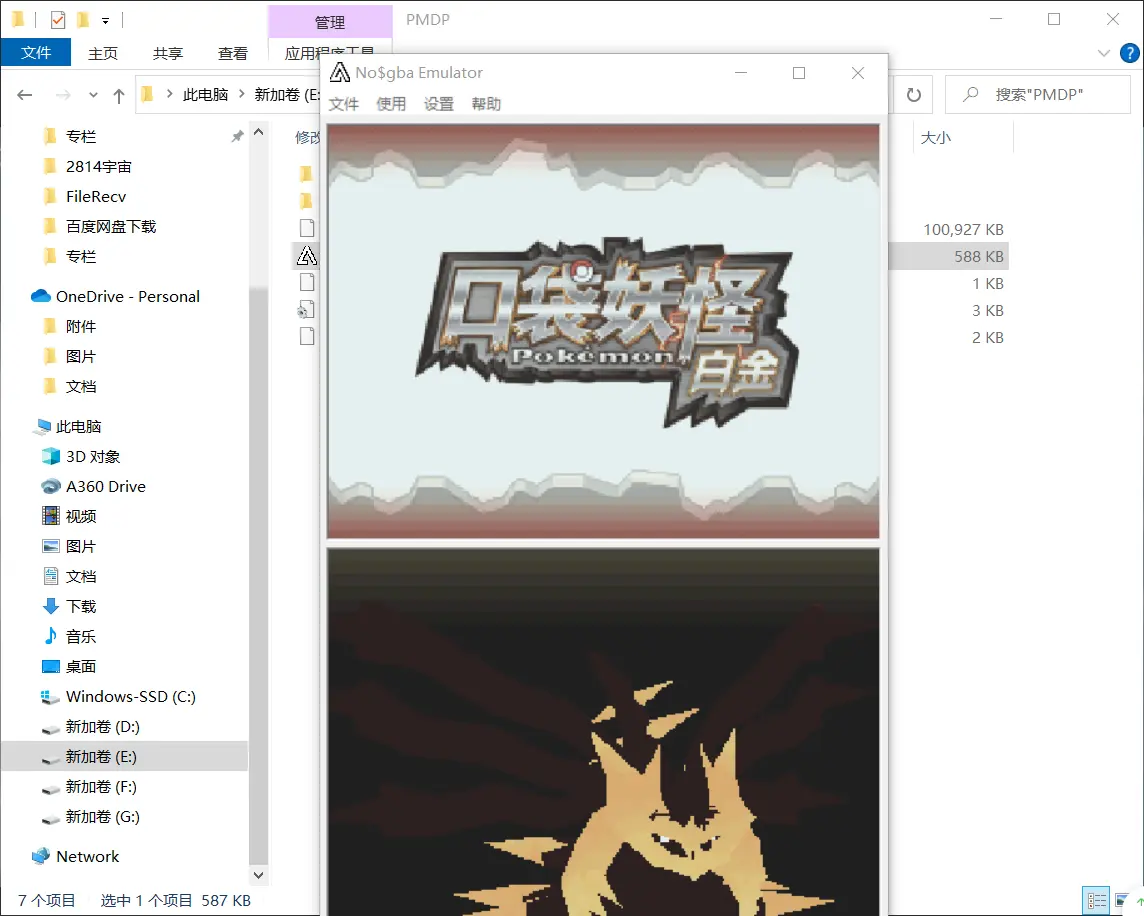
Task: Open 文档 folder under OneDrive
Action: [81, 386]
